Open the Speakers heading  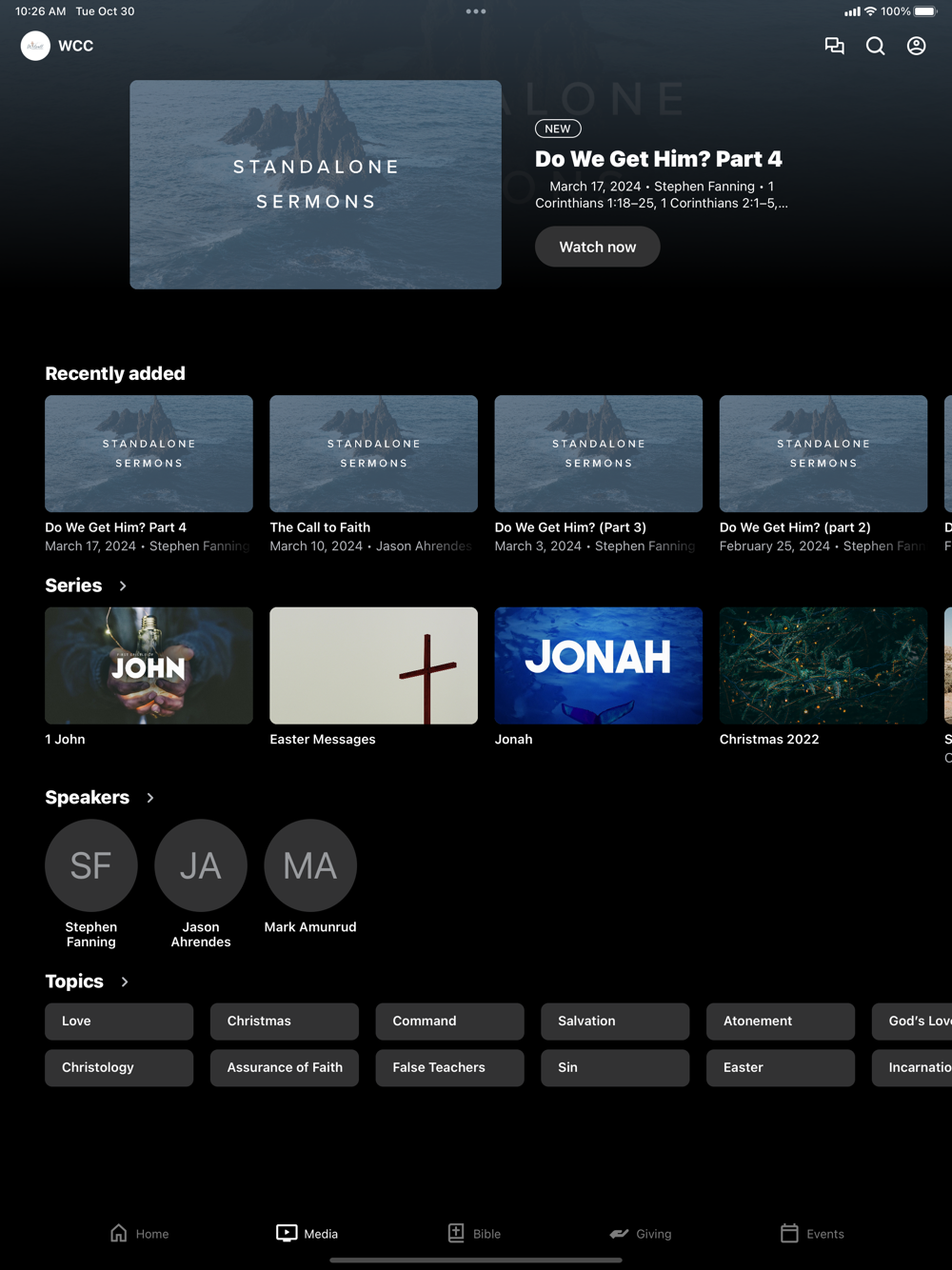(x=87, y=798)
